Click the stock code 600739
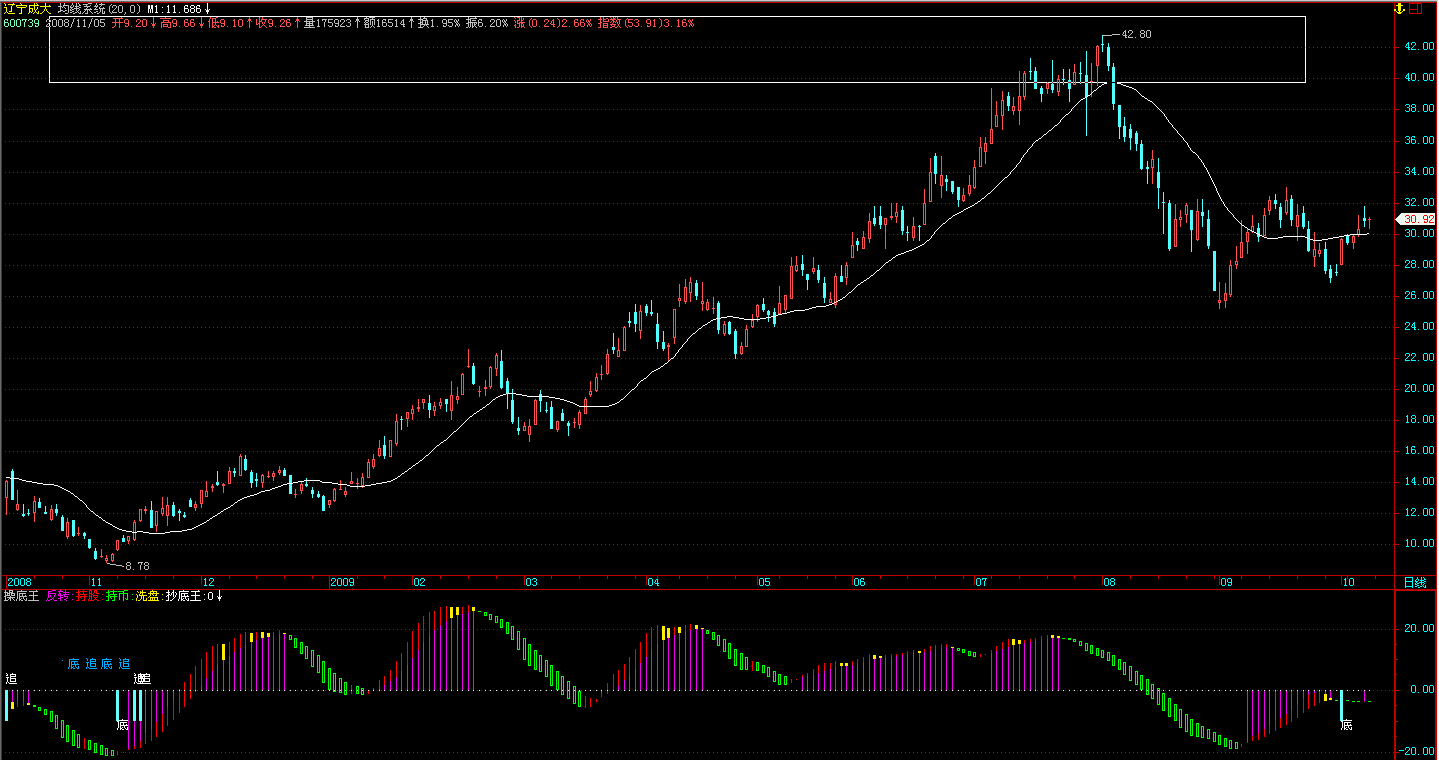 tap(21, 22)
